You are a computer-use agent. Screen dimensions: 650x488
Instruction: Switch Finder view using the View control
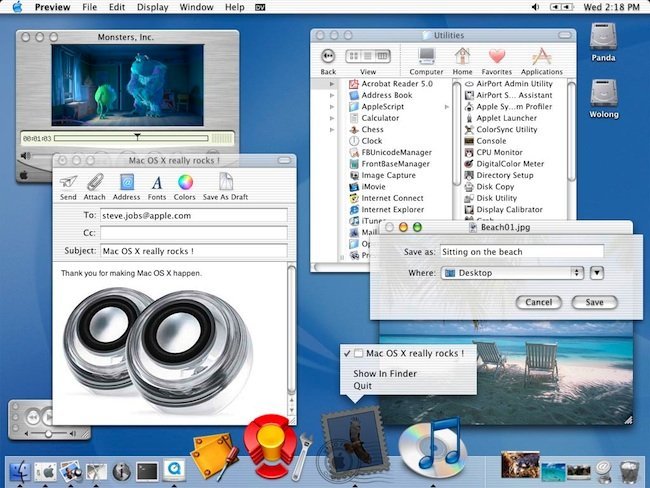coord(367,57)
